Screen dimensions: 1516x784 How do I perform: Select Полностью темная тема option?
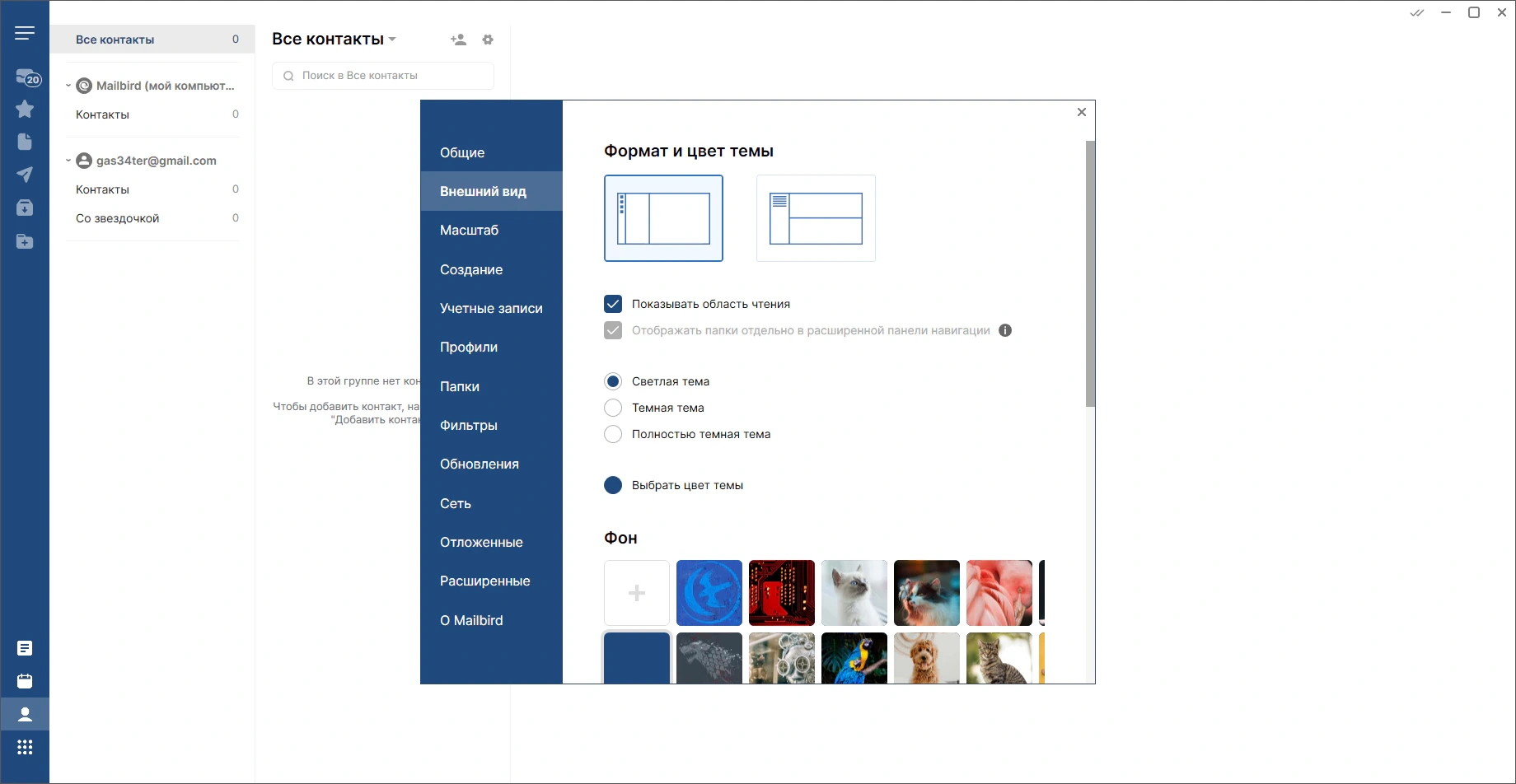[x=613, y=434]
